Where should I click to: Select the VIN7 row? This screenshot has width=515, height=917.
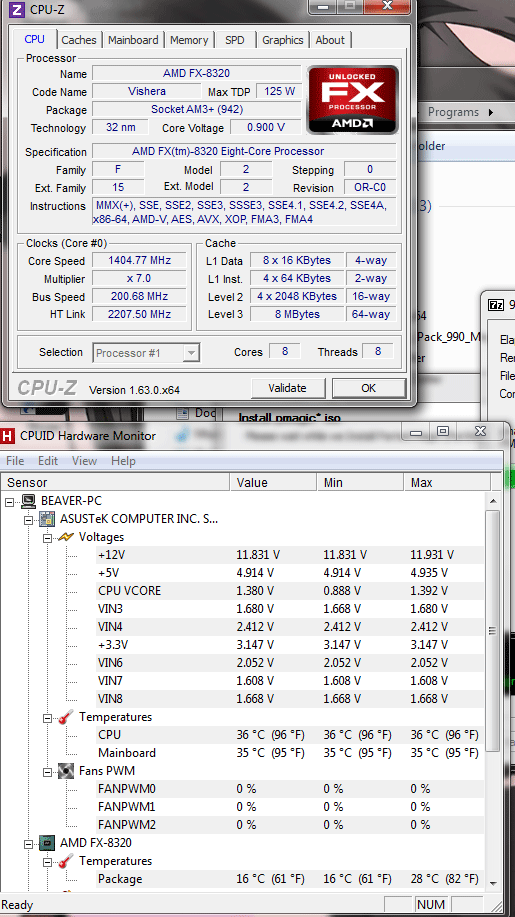pyautogui.click(x=289, y=681)
